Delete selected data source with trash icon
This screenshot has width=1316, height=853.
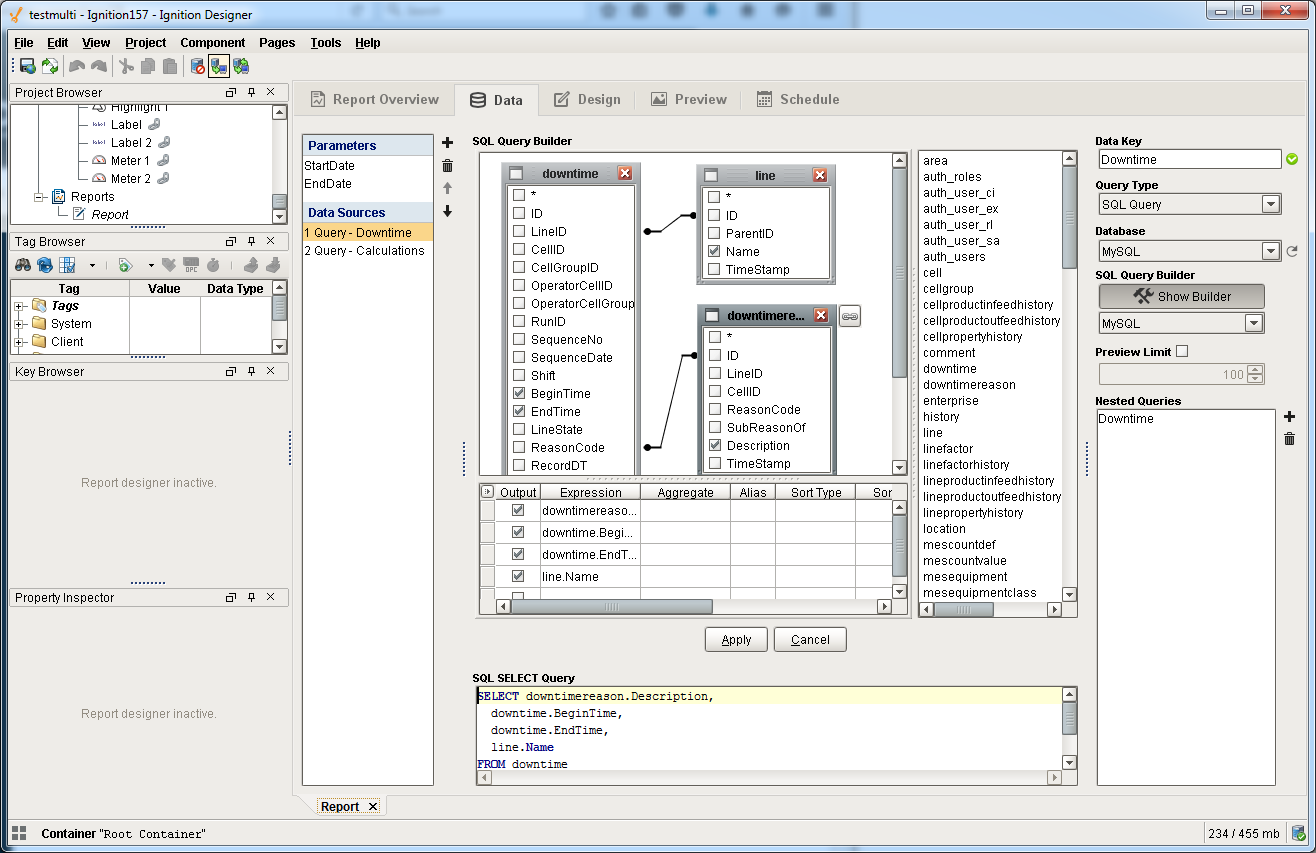447,166
